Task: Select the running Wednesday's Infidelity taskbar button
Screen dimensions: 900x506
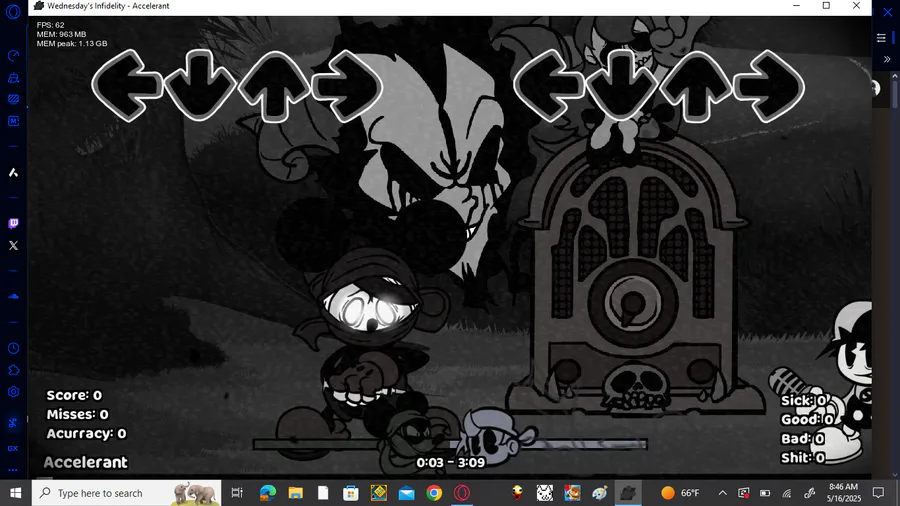Action: click(x=628, y=493)
